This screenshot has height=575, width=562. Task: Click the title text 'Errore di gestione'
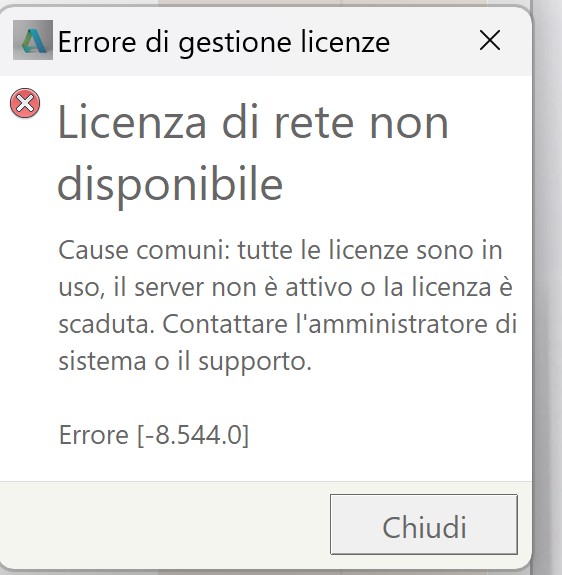click(175, 43)
